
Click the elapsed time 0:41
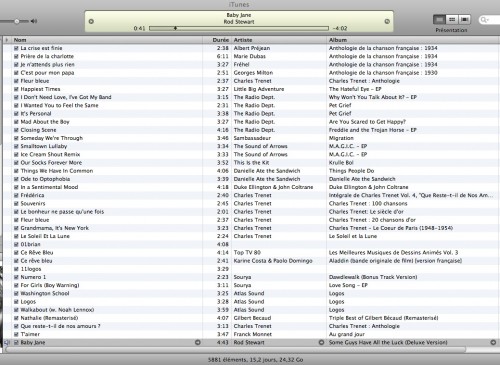[139, 28]
